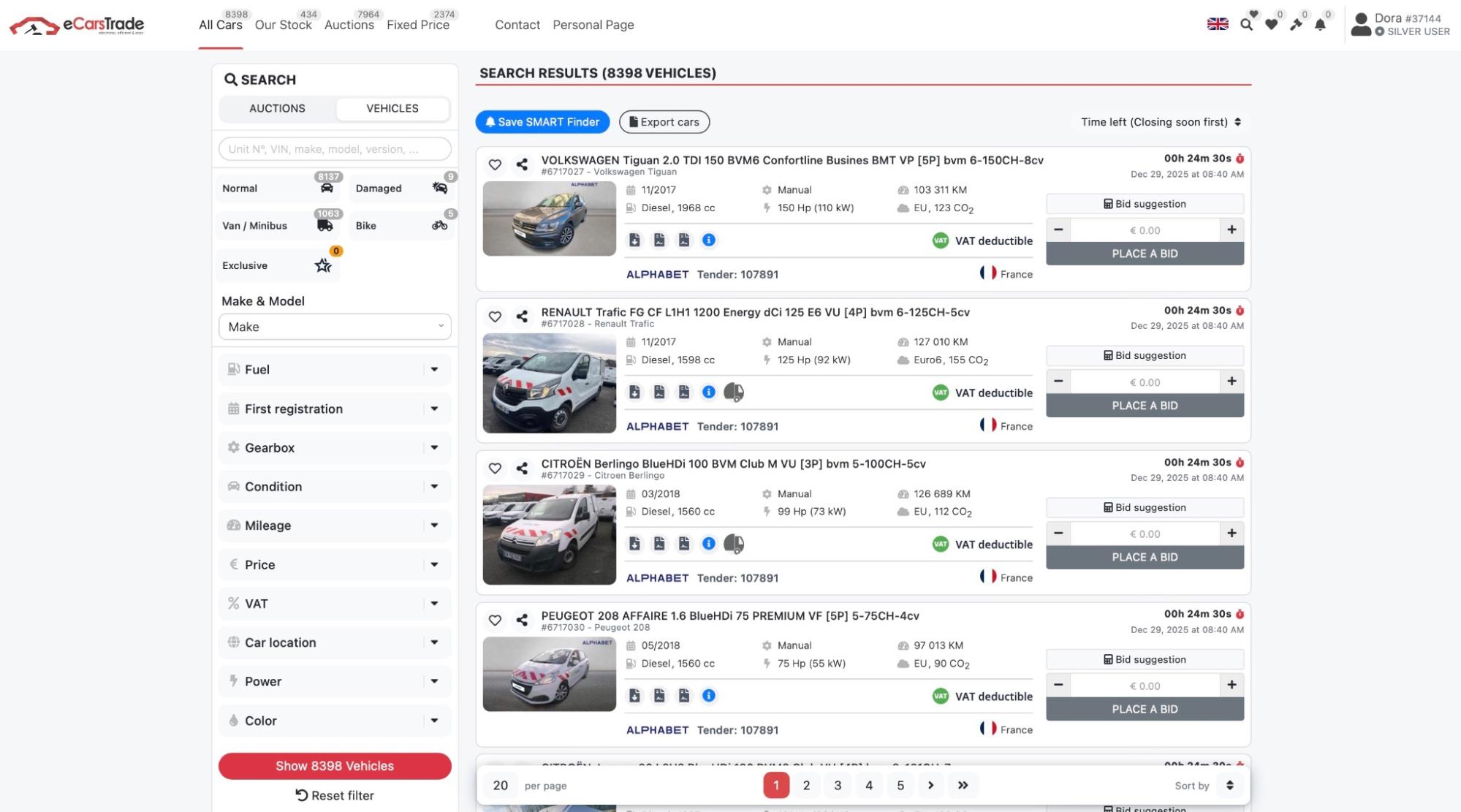The width and height of the screenshot is (1461, 812).
Task: Open the Make dropdown
Action: click(335, 327)
